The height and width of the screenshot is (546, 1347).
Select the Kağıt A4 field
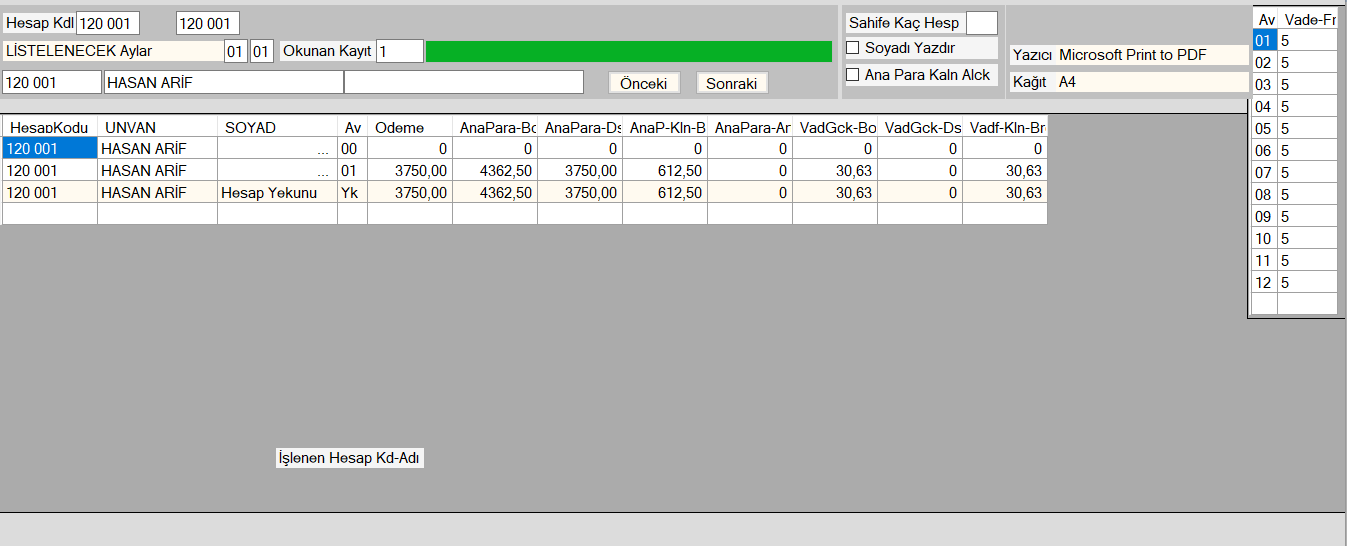1129,82
